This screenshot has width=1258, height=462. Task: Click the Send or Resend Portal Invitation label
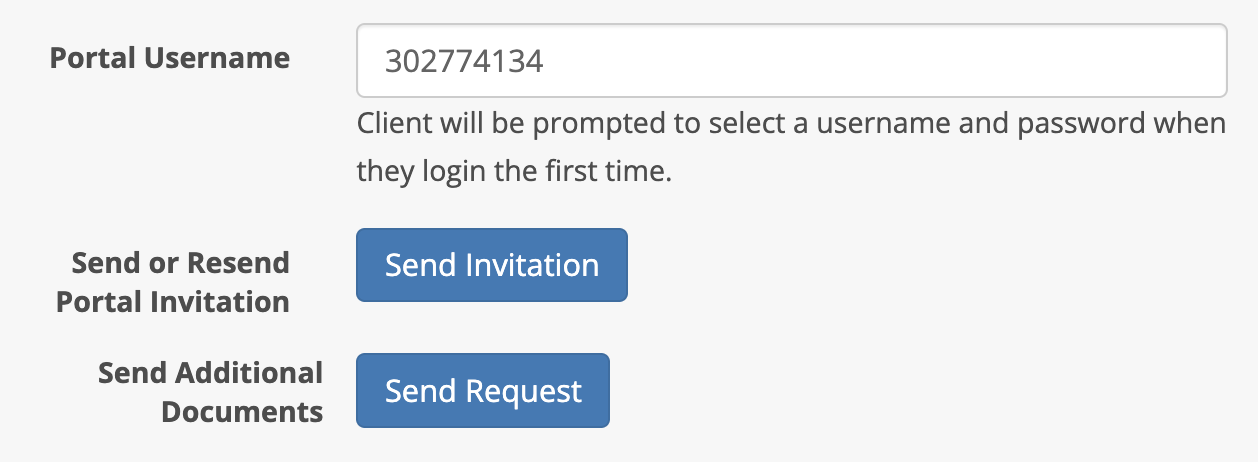coord(173,282)
